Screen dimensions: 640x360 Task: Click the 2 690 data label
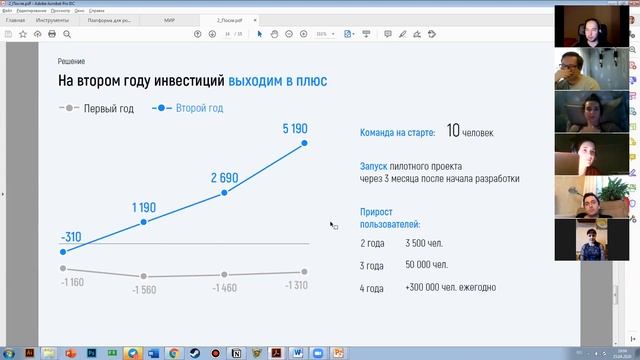[x=224, y=178]
